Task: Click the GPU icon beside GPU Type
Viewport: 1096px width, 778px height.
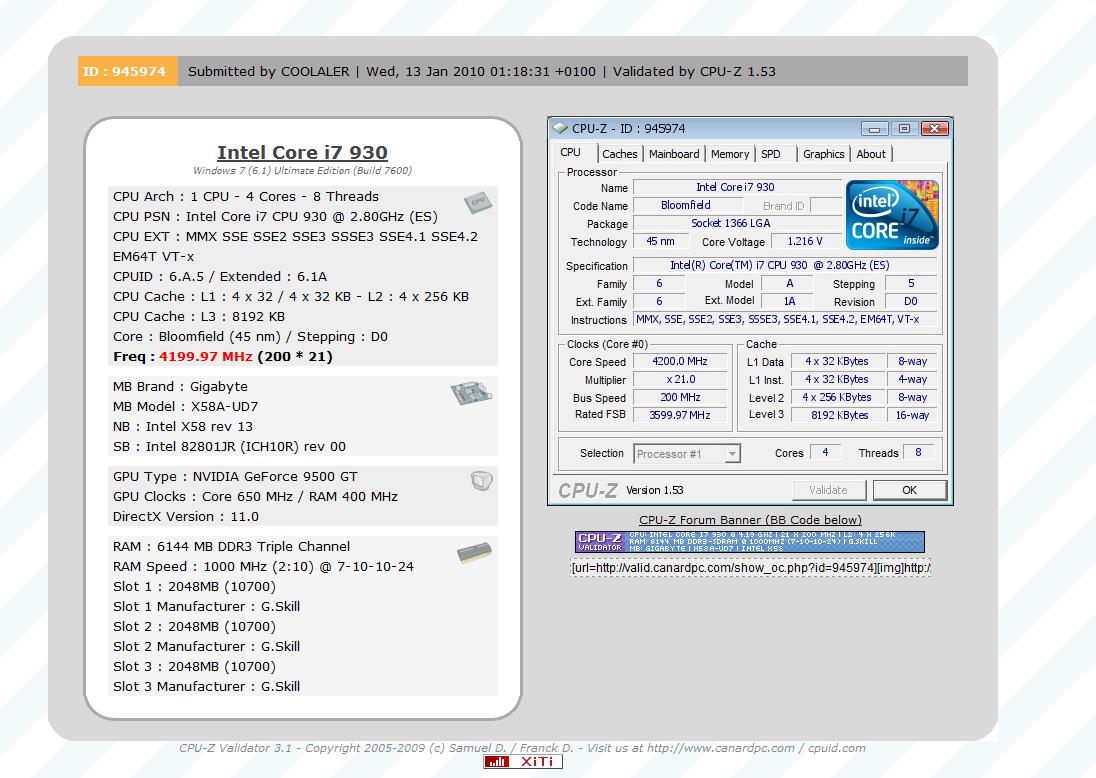Action: click(482, 480)
